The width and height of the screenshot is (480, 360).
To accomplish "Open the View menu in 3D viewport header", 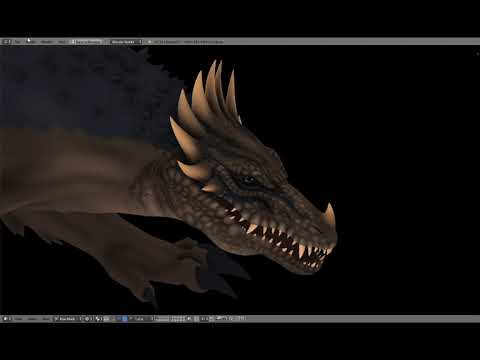I will pyautogui.click(x=19, y=319).
